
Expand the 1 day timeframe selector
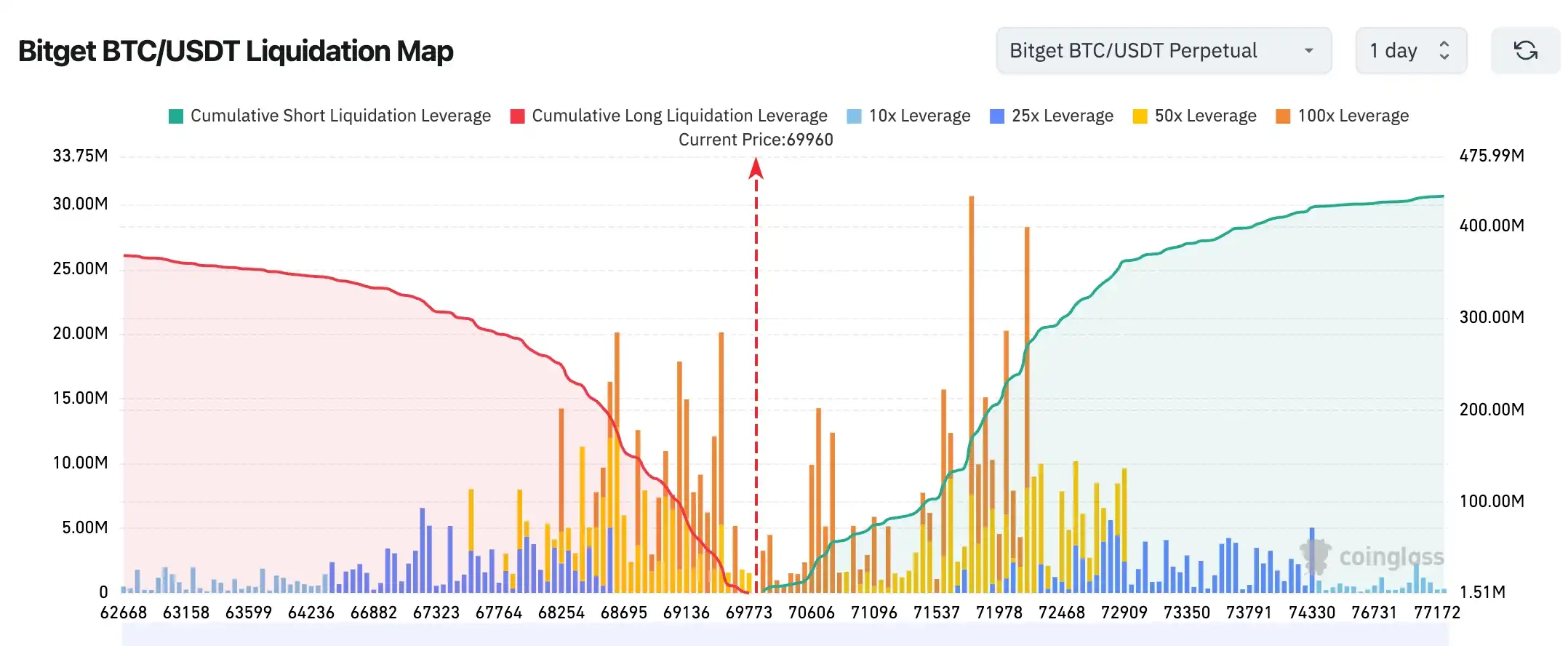[x=1410, y=51]
